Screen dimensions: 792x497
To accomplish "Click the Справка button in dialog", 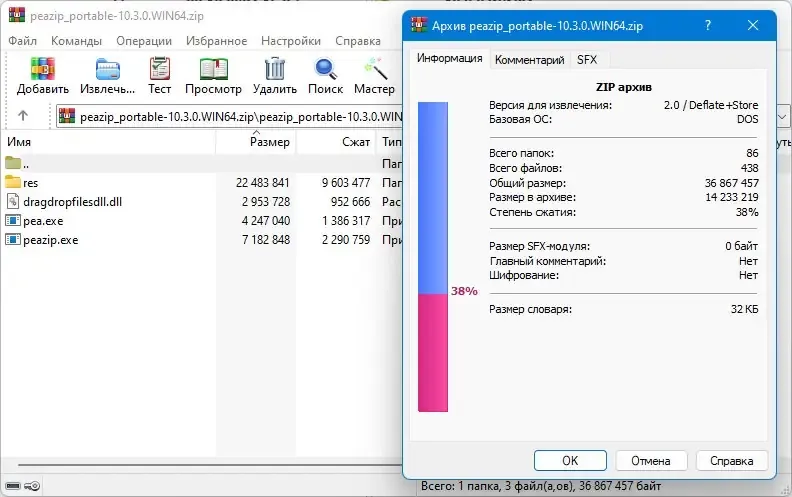I will 731,461.
